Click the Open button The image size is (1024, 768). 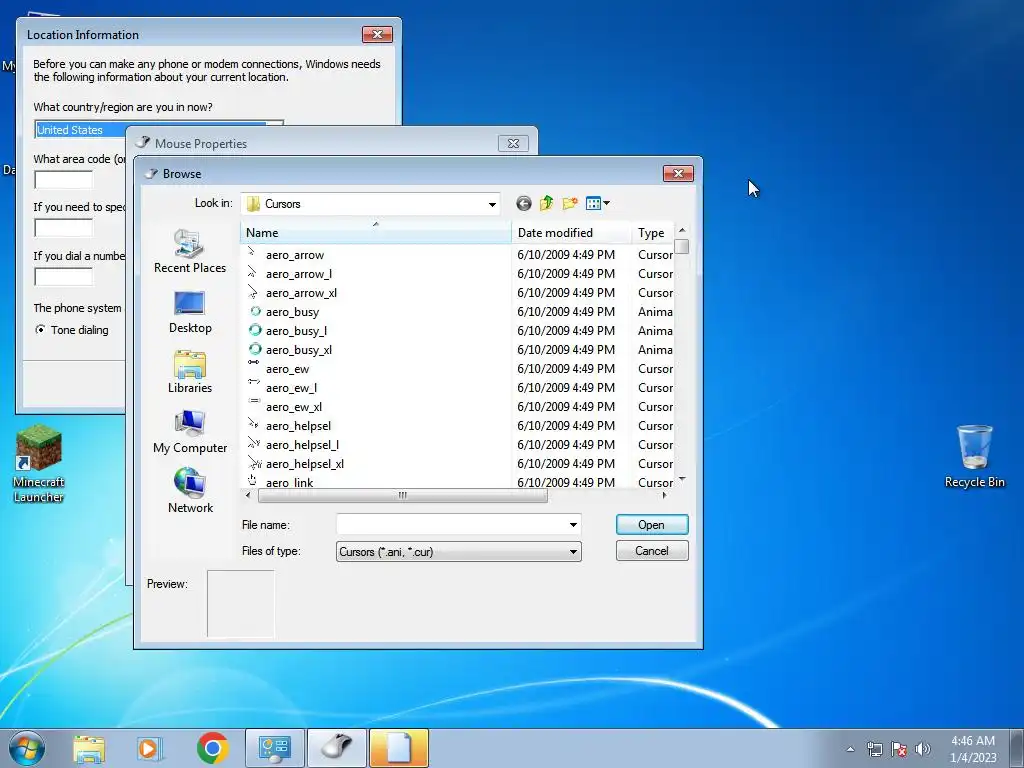coord(652,524)
